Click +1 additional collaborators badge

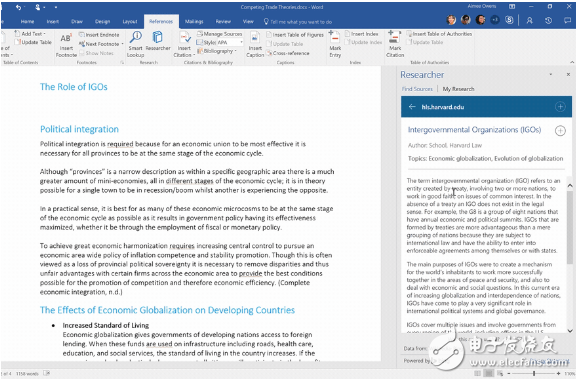pos(495,20)
